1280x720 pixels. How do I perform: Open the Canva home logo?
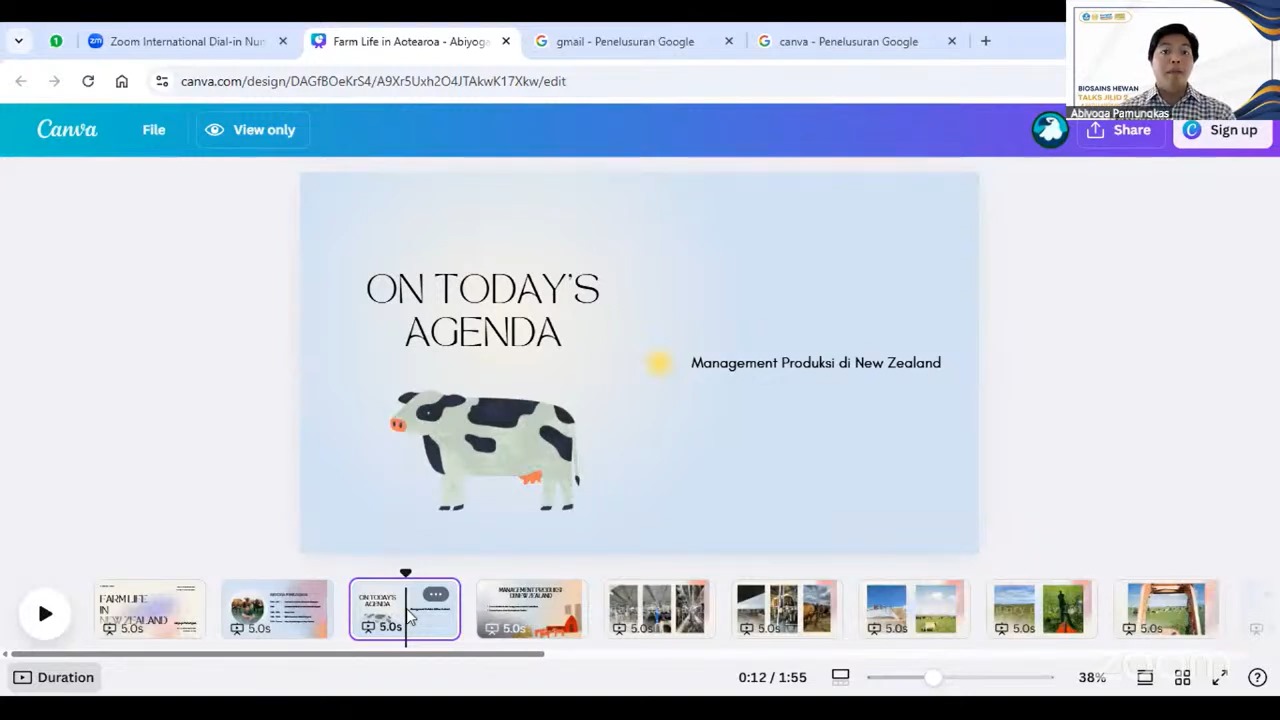click(67, 130)
